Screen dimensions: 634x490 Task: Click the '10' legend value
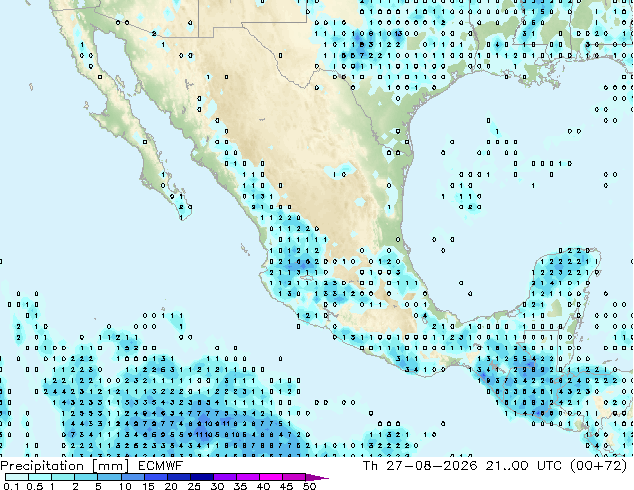point(125,486)
